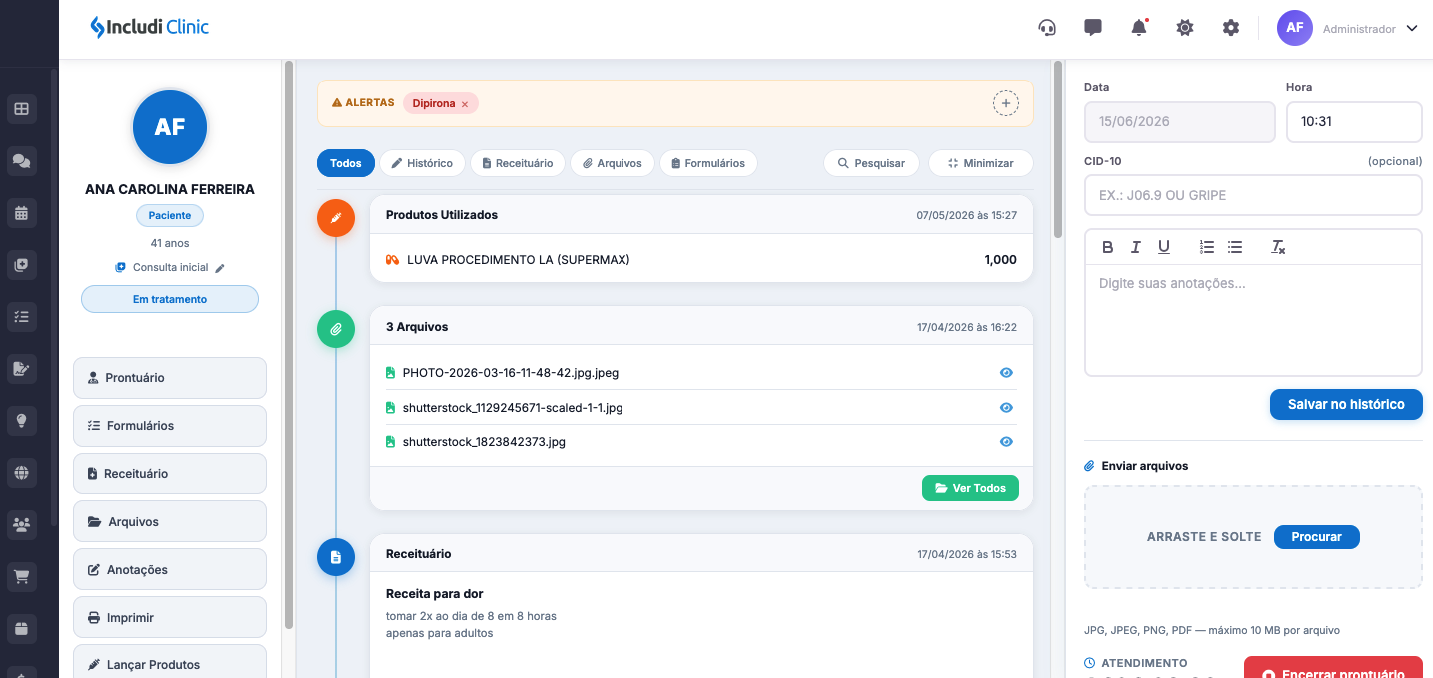Click the green Ver Todos button

click(970, 488)
